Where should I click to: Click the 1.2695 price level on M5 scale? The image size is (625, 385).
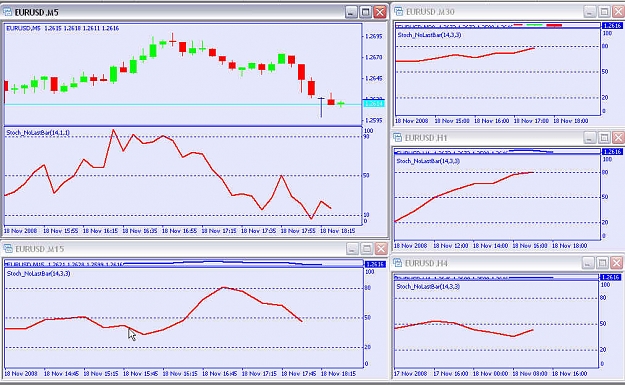373,36
